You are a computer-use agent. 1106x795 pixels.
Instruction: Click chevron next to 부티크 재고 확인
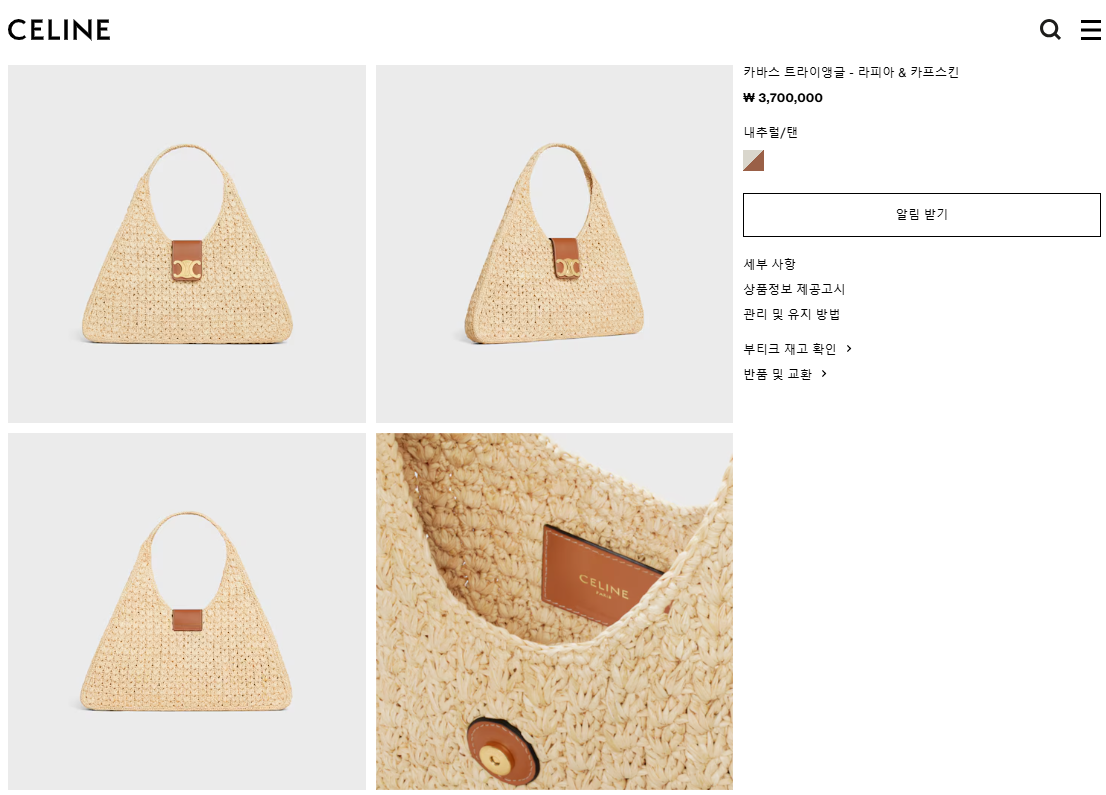pyautogui.click(x=849, y=348)
